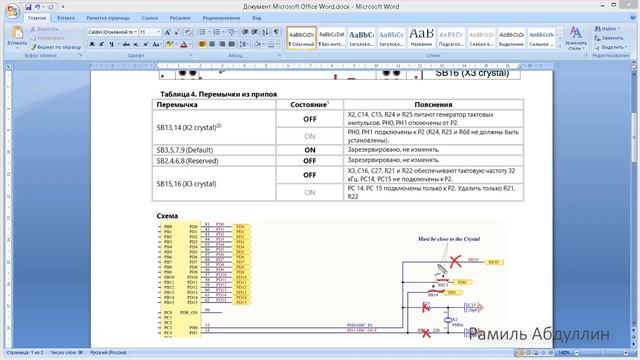Toggle italic К formatting
This screenshot has height=360, width=640.
pyautogui.click(x=101, y=44)
